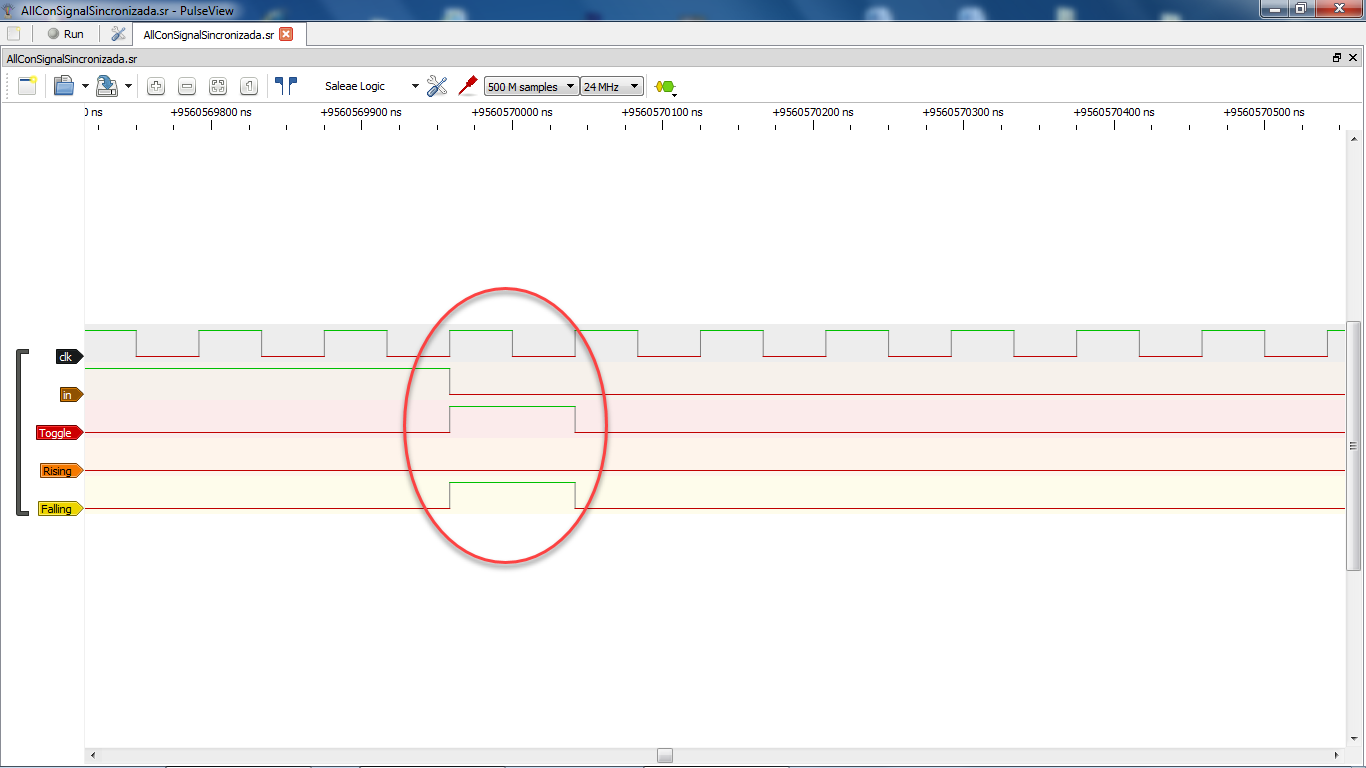
Task: Zoom to one-to-one sample scale
Action: pyautogui.click(x=249, y=86)
